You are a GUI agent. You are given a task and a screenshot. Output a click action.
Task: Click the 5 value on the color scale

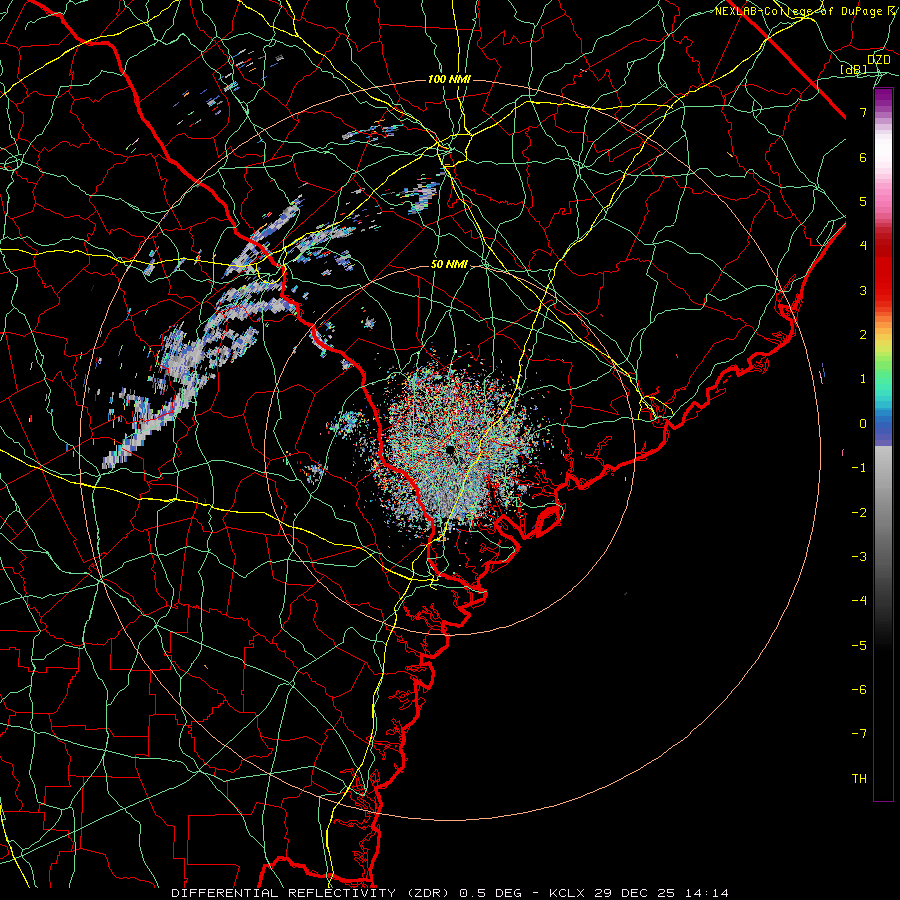(863, 201)
